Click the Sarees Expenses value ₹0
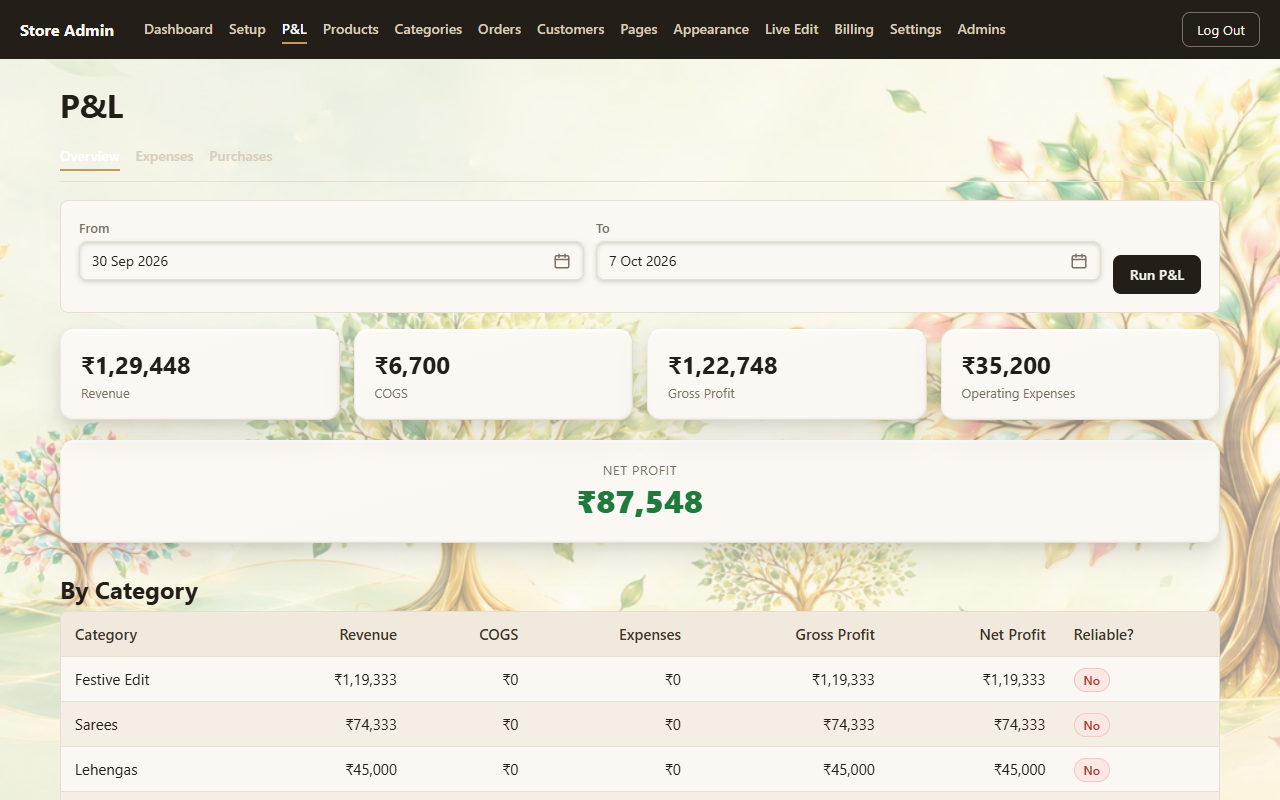The height and width of the screenshot is (800, 1280). click(x=672, y=725)
